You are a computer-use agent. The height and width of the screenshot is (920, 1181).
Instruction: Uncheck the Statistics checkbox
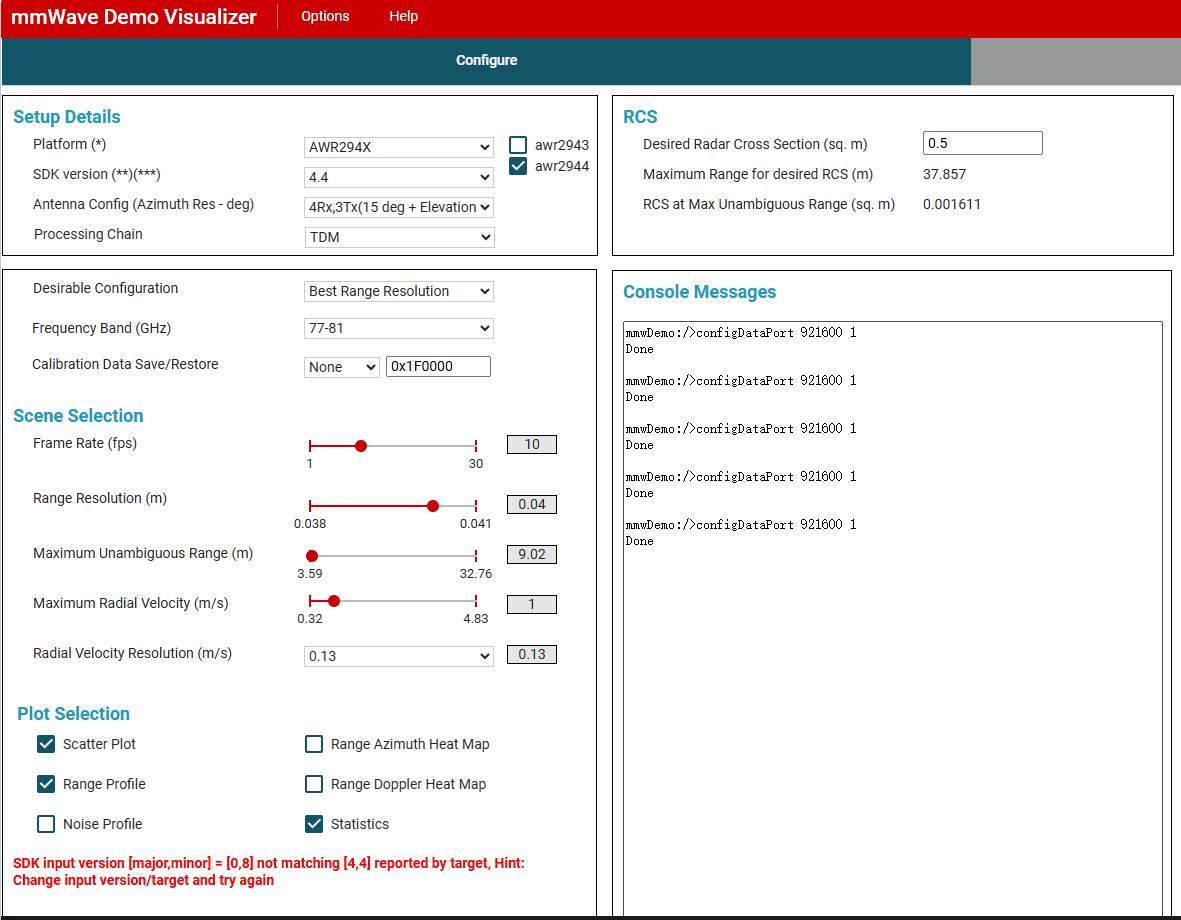(314, 824)
